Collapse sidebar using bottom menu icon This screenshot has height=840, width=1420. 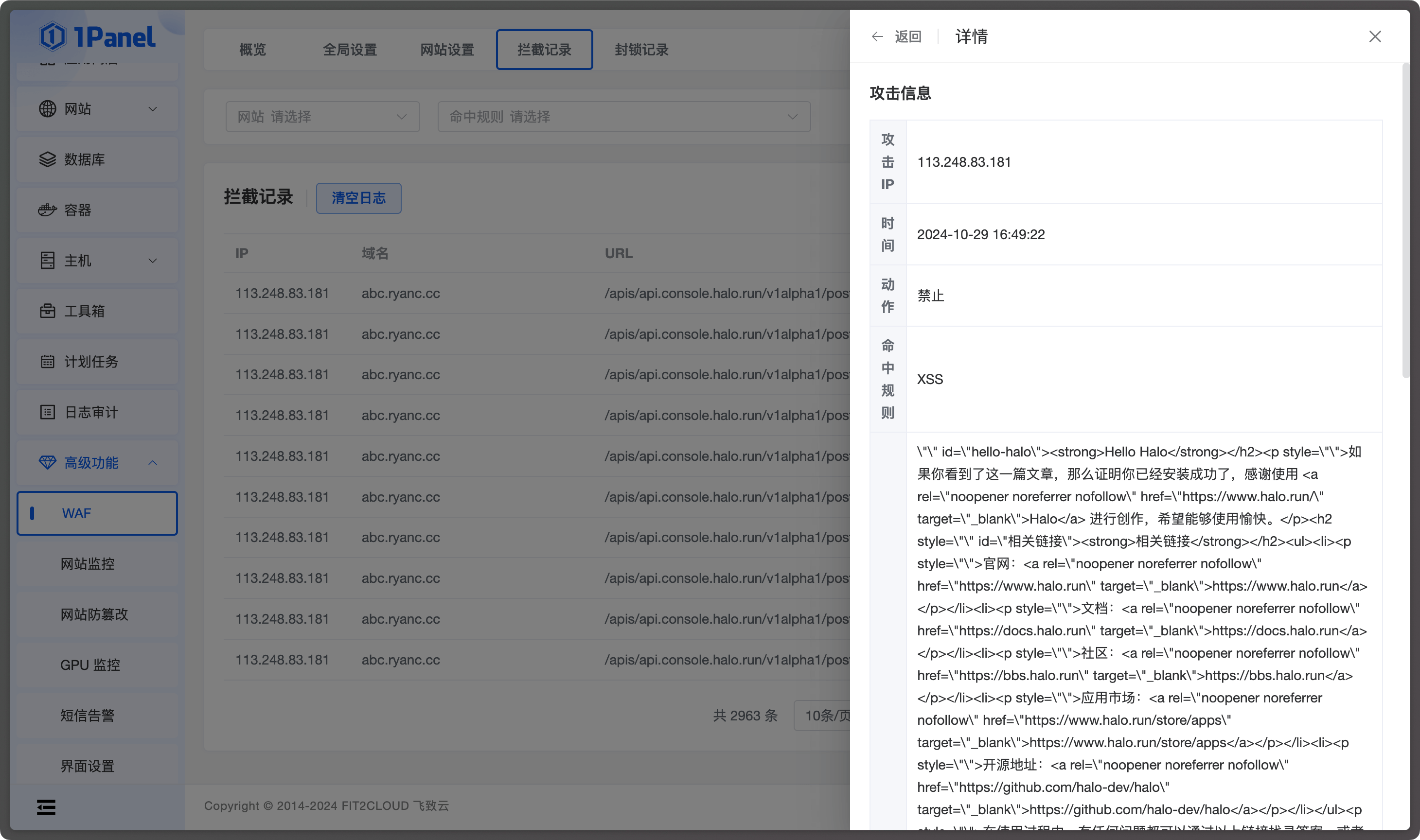click(x=46, y=807)
